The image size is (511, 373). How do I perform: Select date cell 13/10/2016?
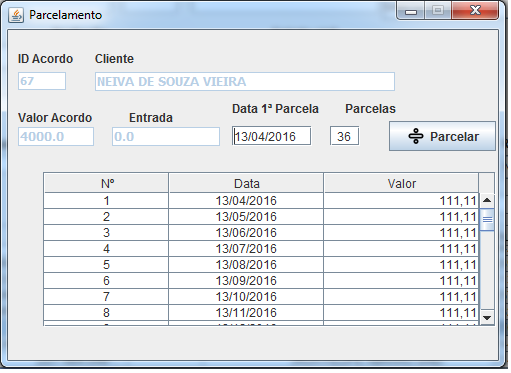coord(246,297)
